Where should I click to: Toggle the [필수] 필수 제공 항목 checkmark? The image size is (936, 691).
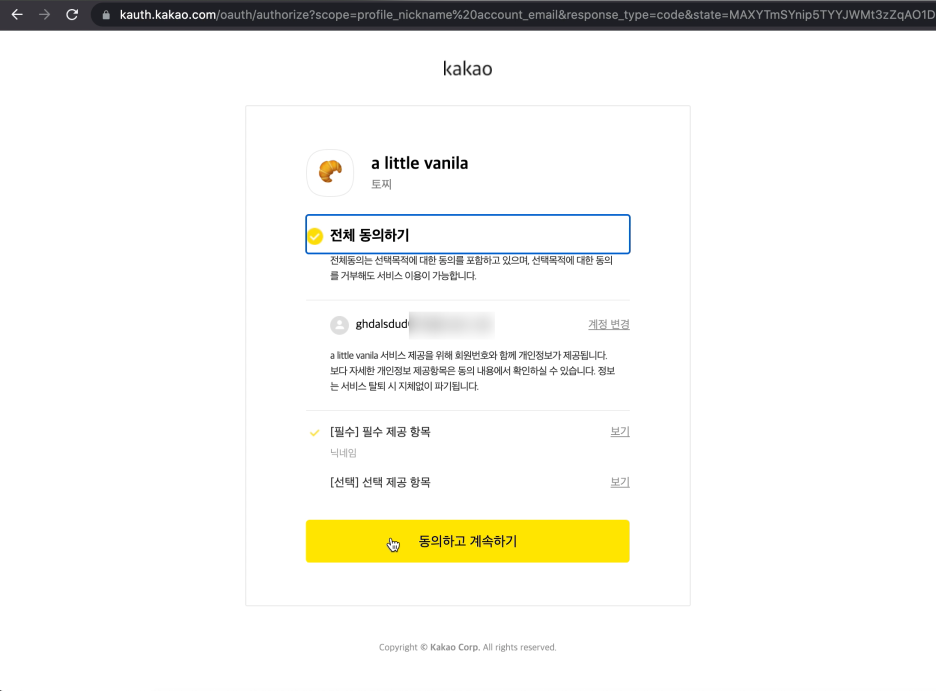[315, 433]
